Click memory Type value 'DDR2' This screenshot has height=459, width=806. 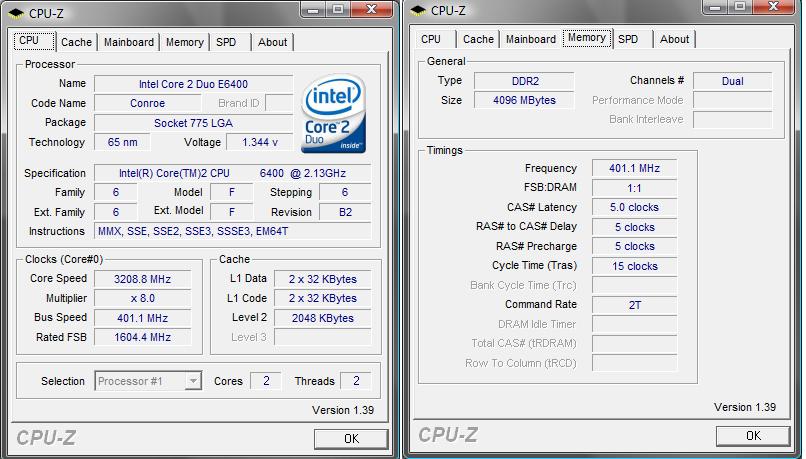click(524, 81)
